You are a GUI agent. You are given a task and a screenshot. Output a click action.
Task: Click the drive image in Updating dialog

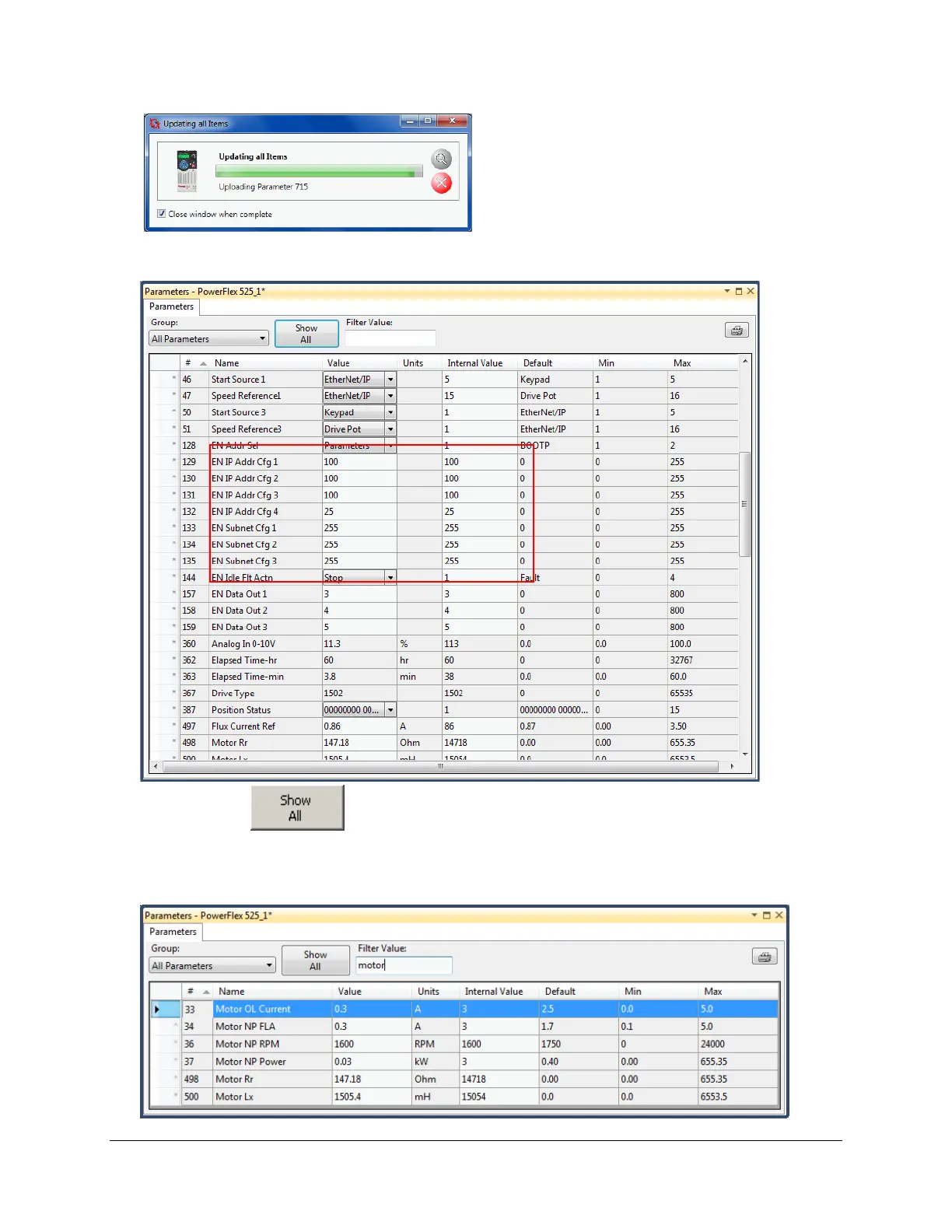187,171
